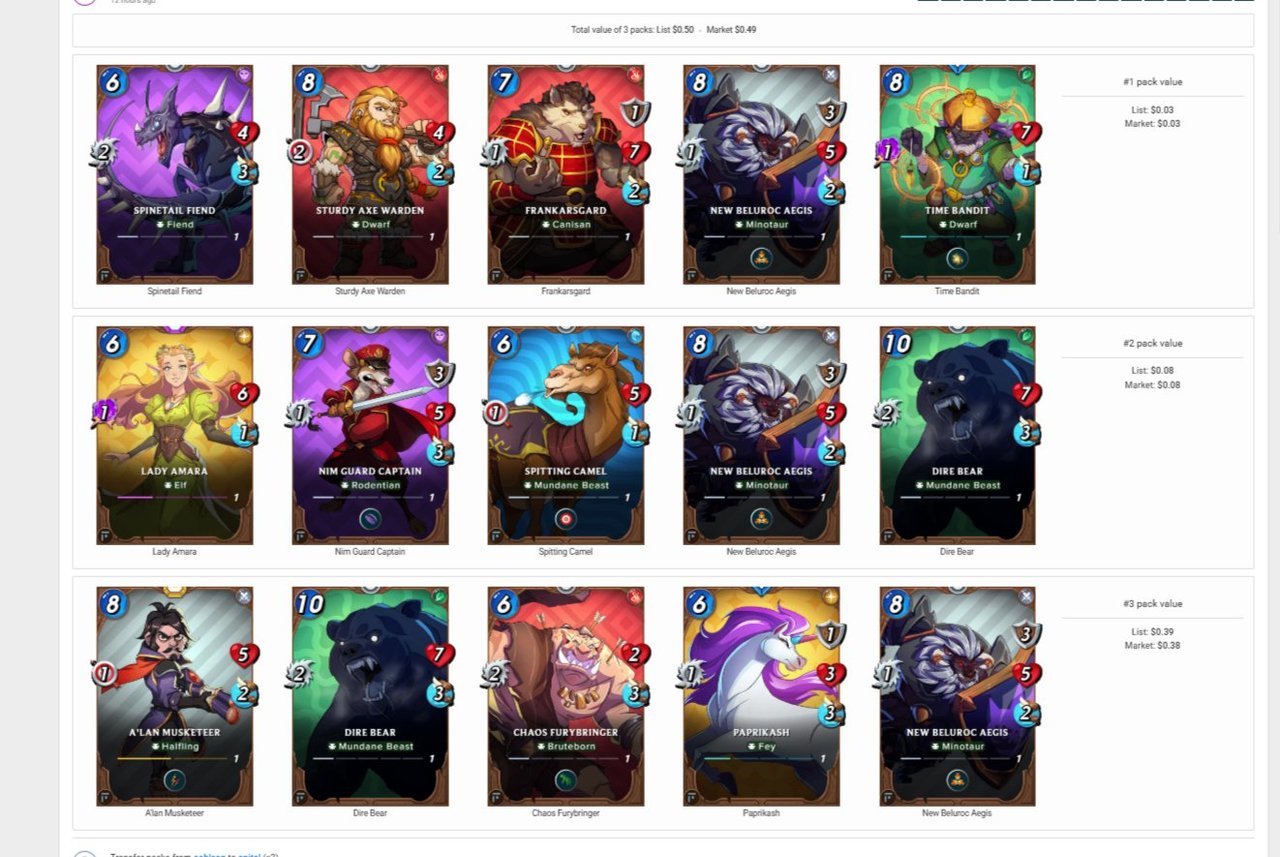Click ability icon on pack one New Beluroc Aegis
Screen dimensions: 1280x857
762,258
